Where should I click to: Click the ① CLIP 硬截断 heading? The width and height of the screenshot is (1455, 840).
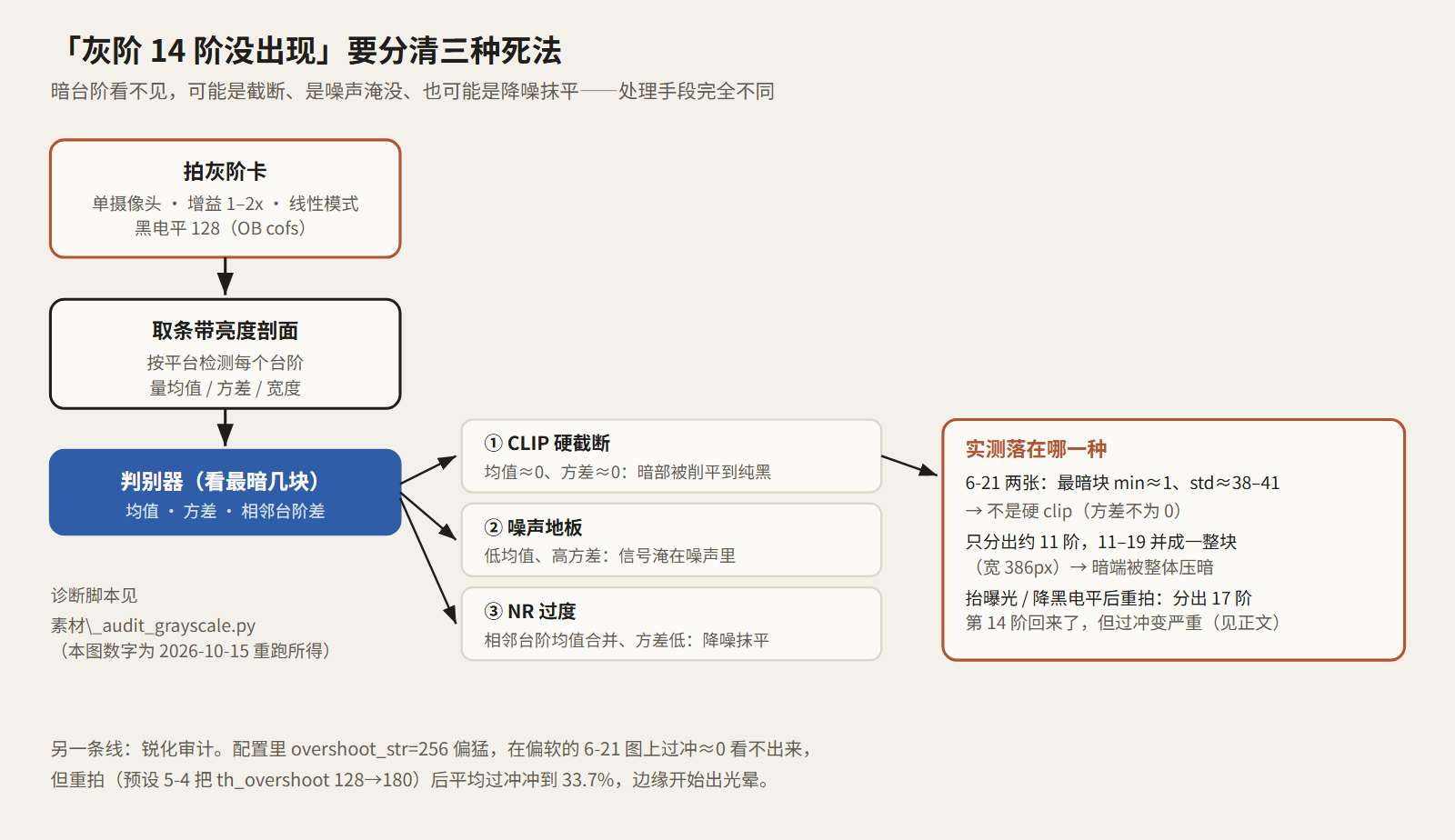point(547,443)
